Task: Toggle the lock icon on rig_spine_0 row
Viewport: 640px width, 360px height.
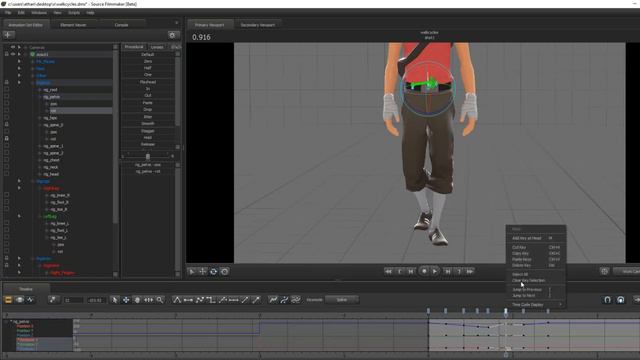Action: click(7, 124)
